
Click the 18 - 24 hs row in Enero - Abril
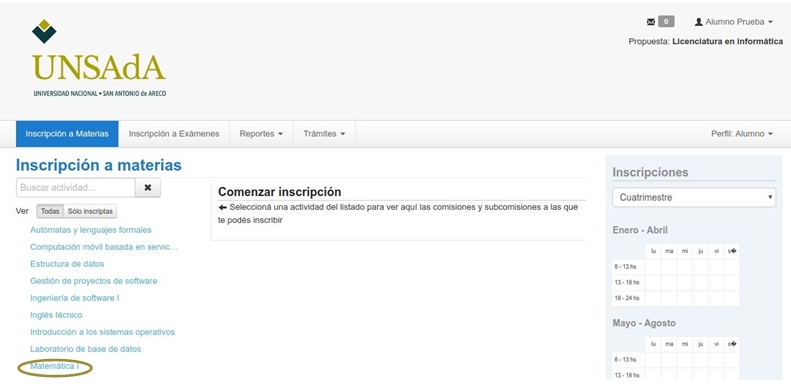click(676, 298)
